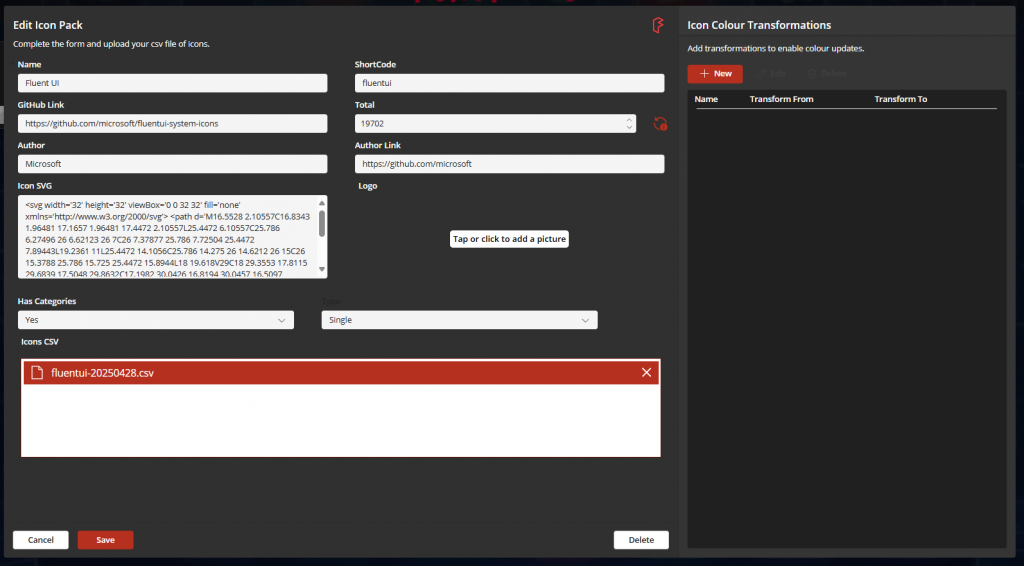Click the Transform From column header
The image size is (1024, 566).
point(781,99)
